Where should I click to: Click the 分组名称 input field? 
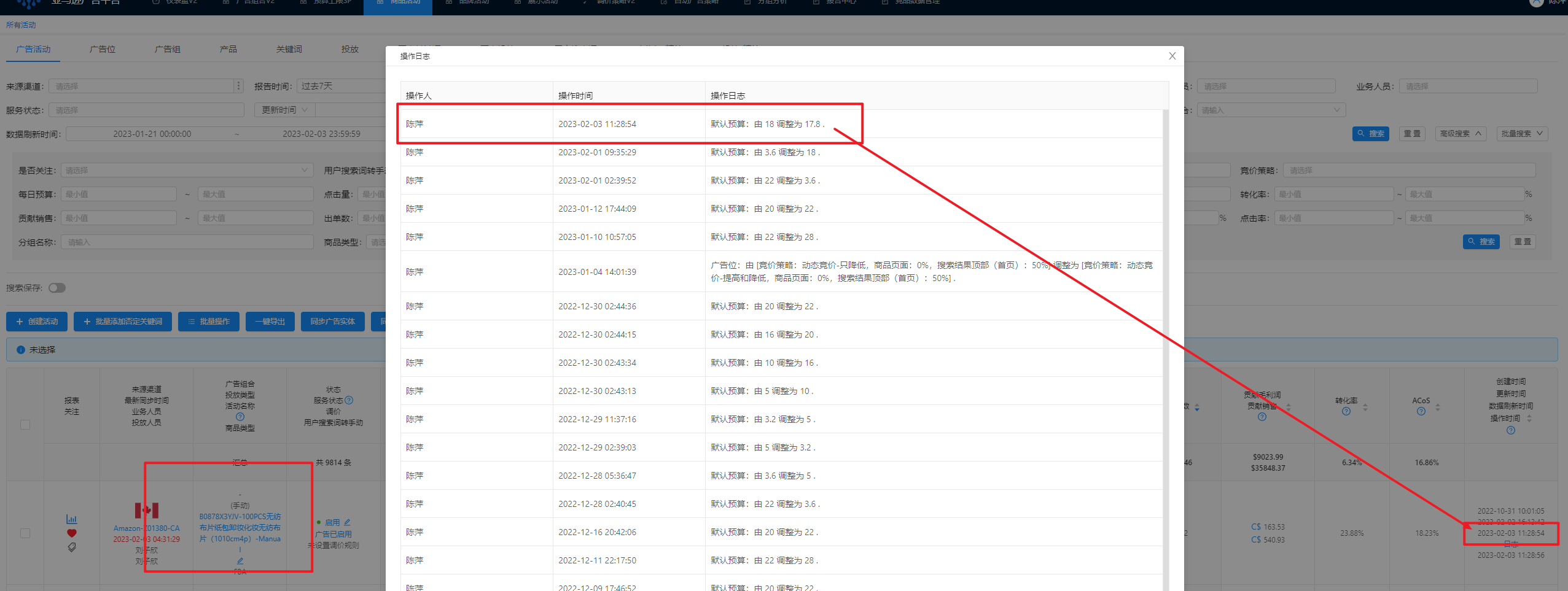(187, 242)
